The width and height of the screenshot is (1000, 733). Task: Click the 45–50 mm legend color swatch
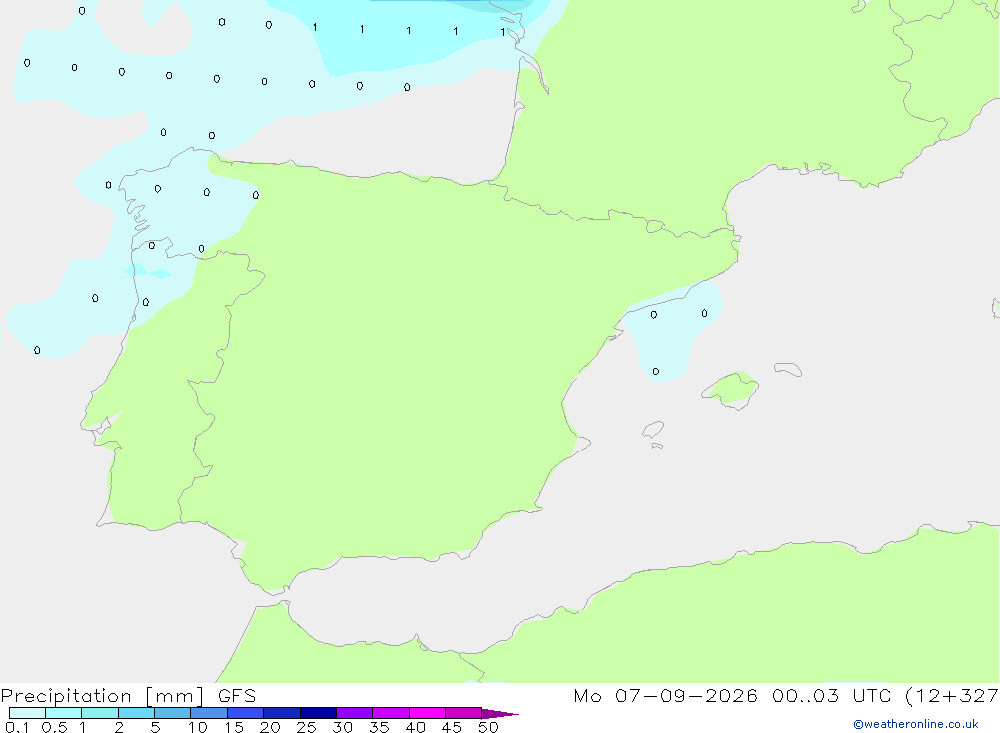[463, 713]
